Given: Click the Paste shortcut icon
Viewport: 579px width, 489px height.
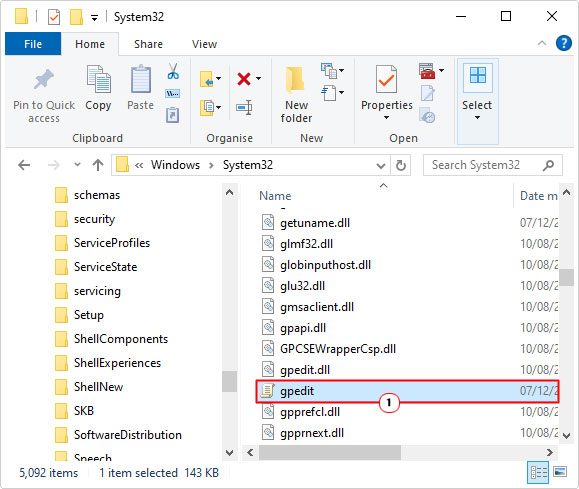Looking at the screenshot, I should click(172, 115).
